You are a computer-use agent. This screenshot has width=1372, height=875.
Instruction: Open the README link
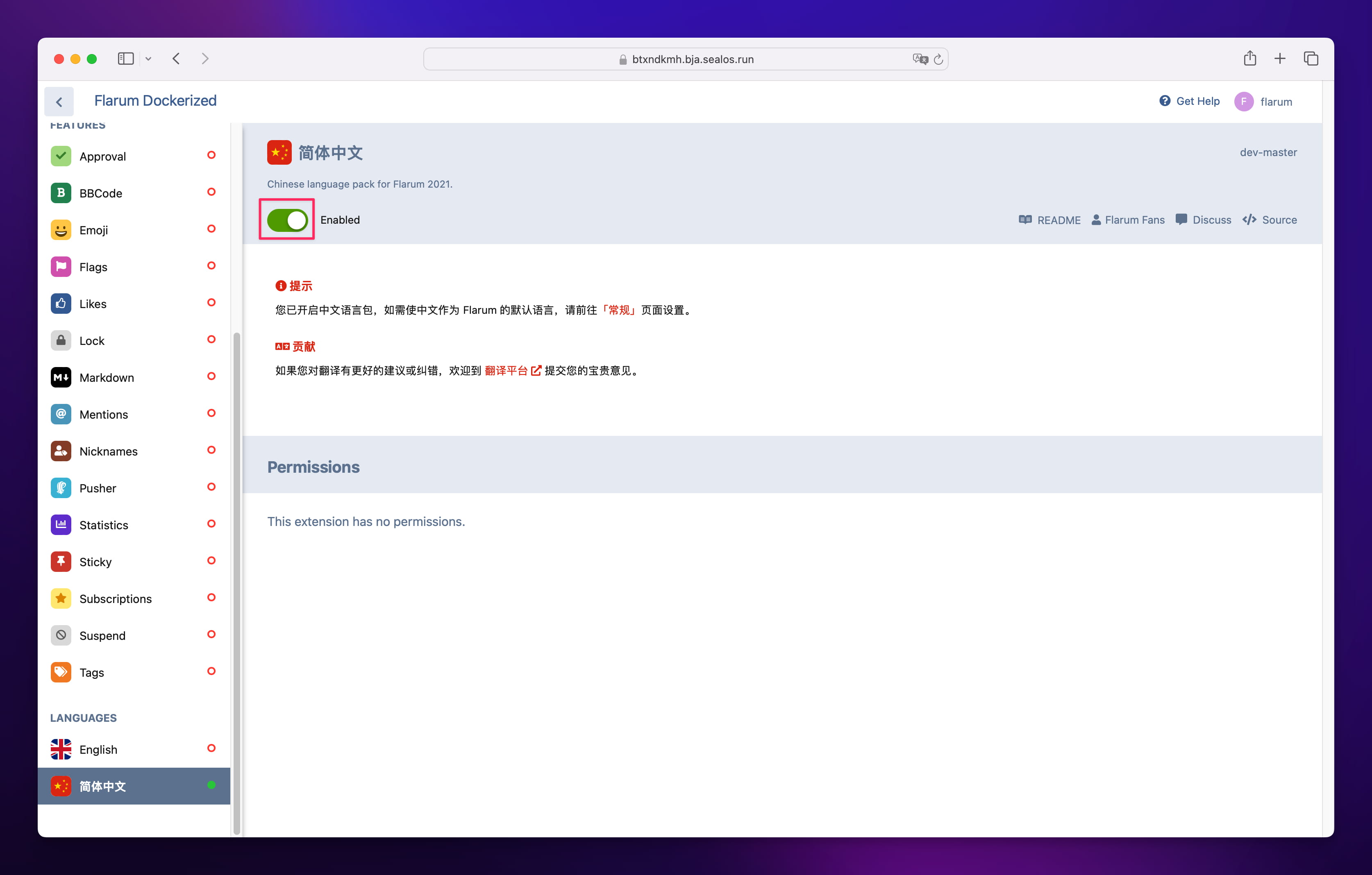pos(1049,220)
